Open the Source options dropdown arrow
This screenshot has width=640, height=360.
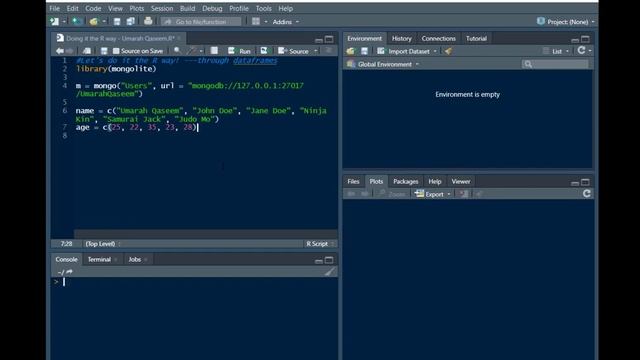tap(316, 51)
